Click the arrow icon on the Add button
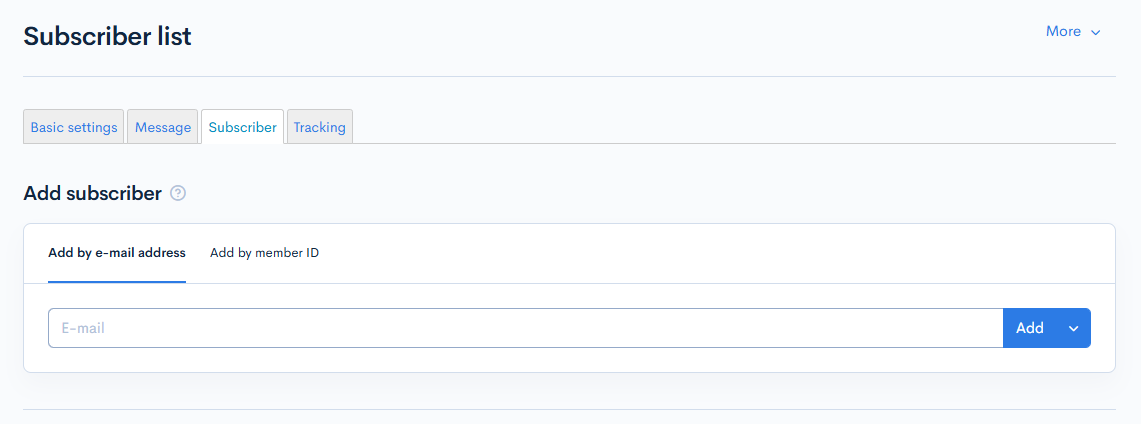This screenshot has height=424, width=1141. pos(1073,328)
